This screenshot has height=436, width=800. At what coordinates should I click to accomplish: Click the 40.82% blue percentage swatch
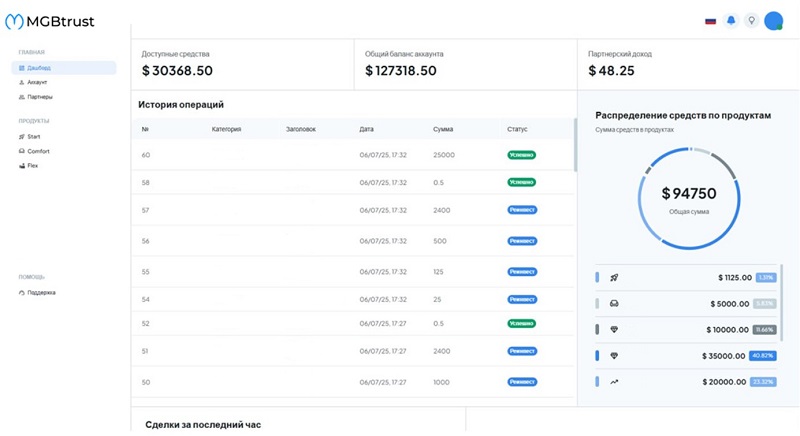(762, 355)
